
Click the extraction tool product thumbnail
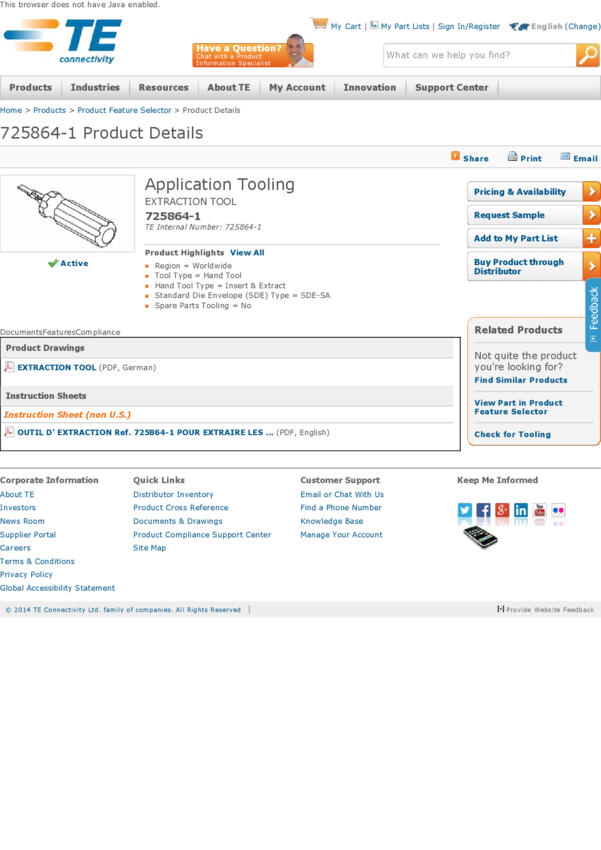[67, 213]
